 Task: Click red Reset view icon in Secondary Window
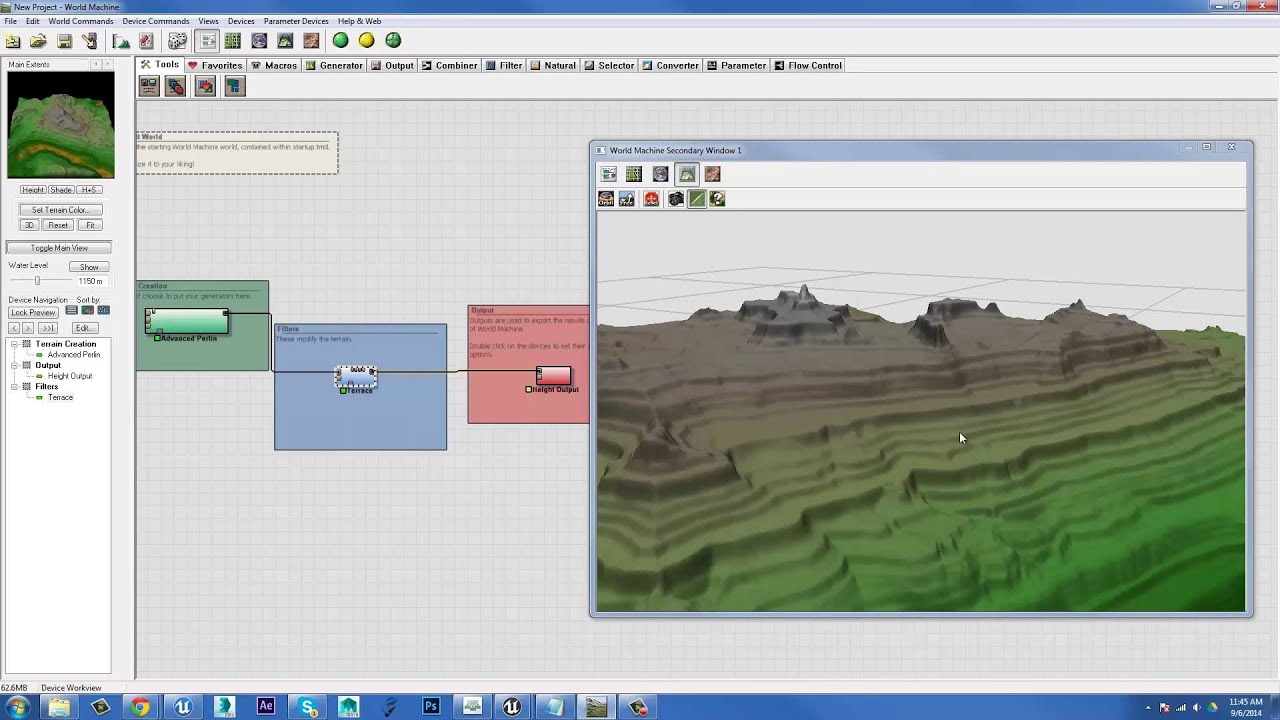(651, 199)
